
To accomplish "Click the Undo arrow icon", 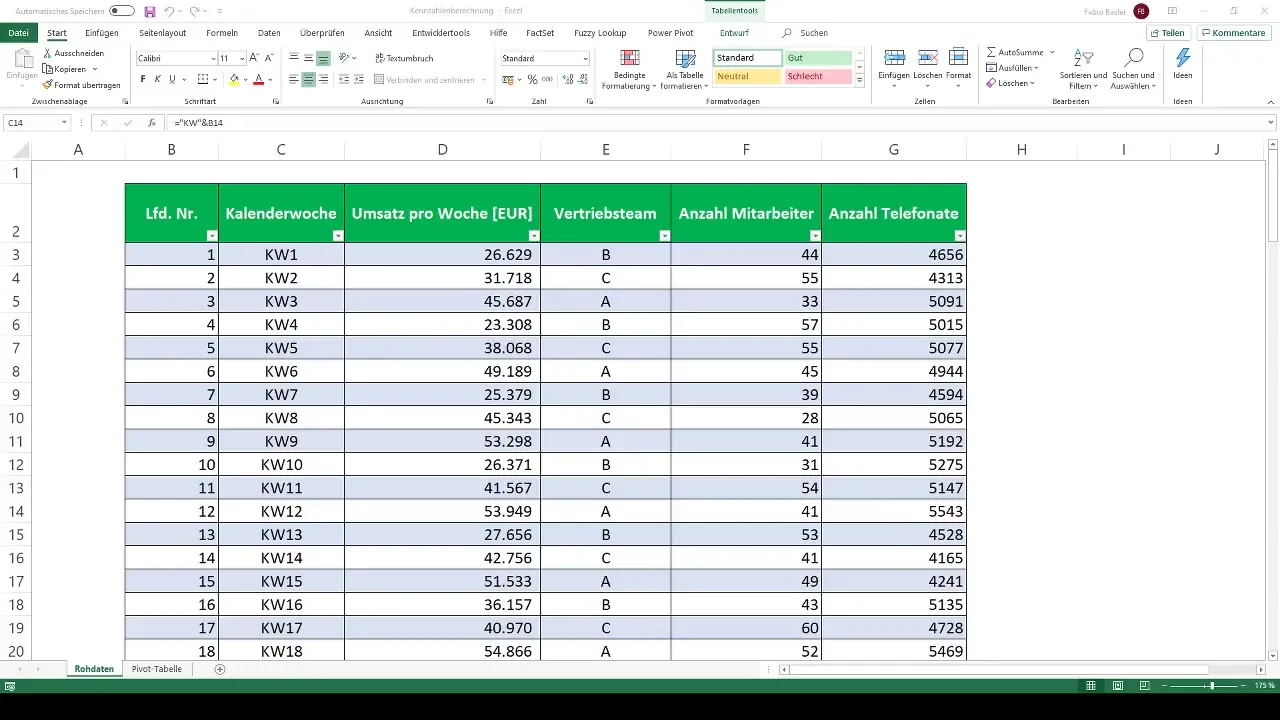I will coord(169,11).
